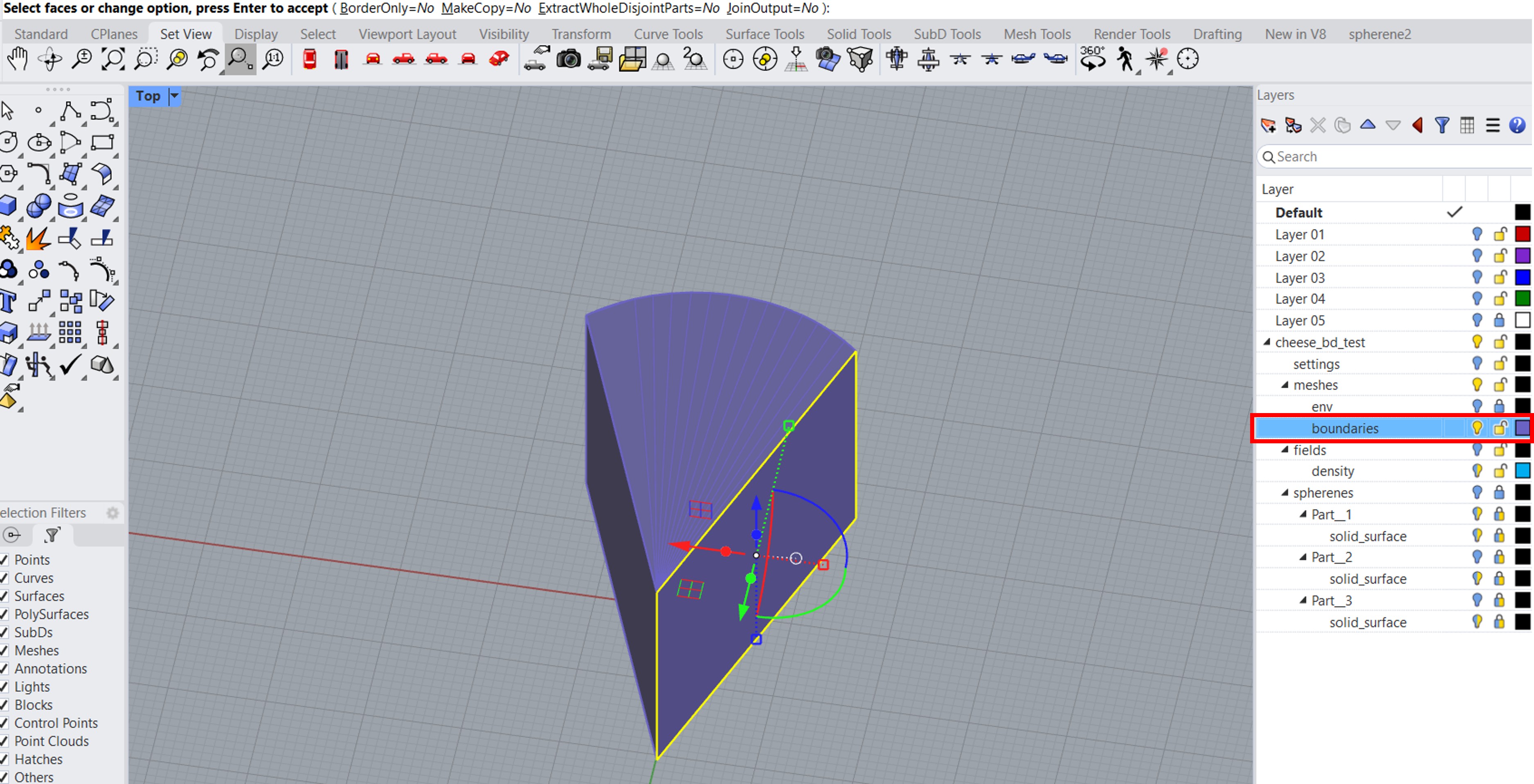
Task: Collapse the spherenes layer group
Action: click(1285, 492)
